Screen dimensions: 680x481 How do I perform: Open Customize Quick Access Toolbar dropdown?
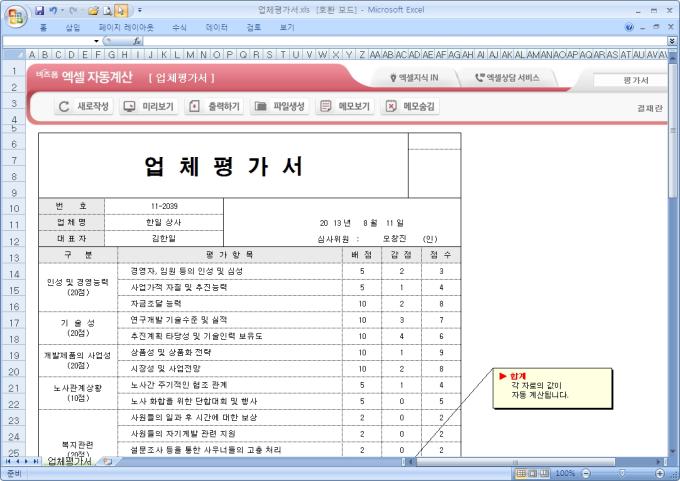tap(140, 10)
